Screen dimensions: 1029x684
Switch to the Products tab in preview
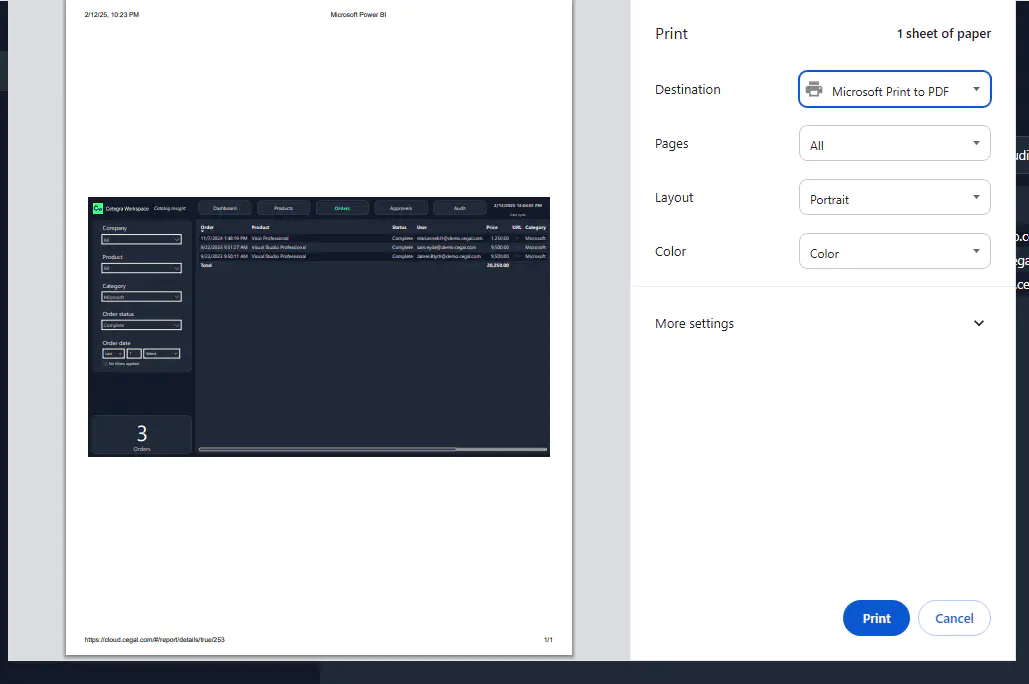(283, 208)
